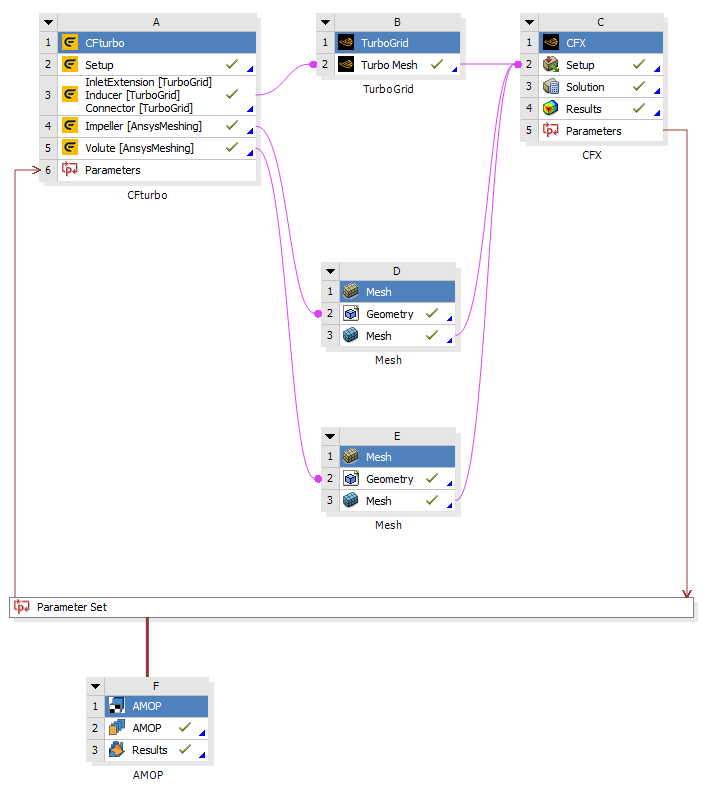The width and height of the screenshot is (721, 797).
Task: Click the Geometry icon in system D
Action: click(x=351, y=314)
